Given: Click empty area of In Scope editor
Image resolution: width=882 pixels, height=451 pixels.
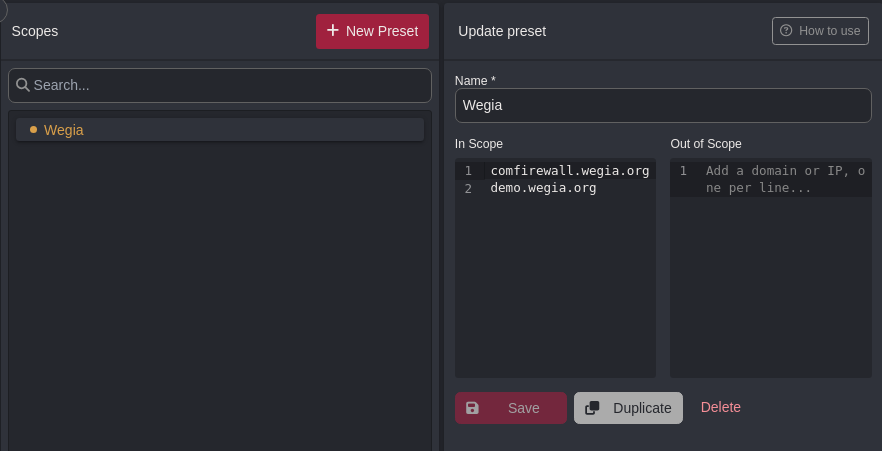Looking at the screenshot, I should pyautogui.click(x=555, y=287).
